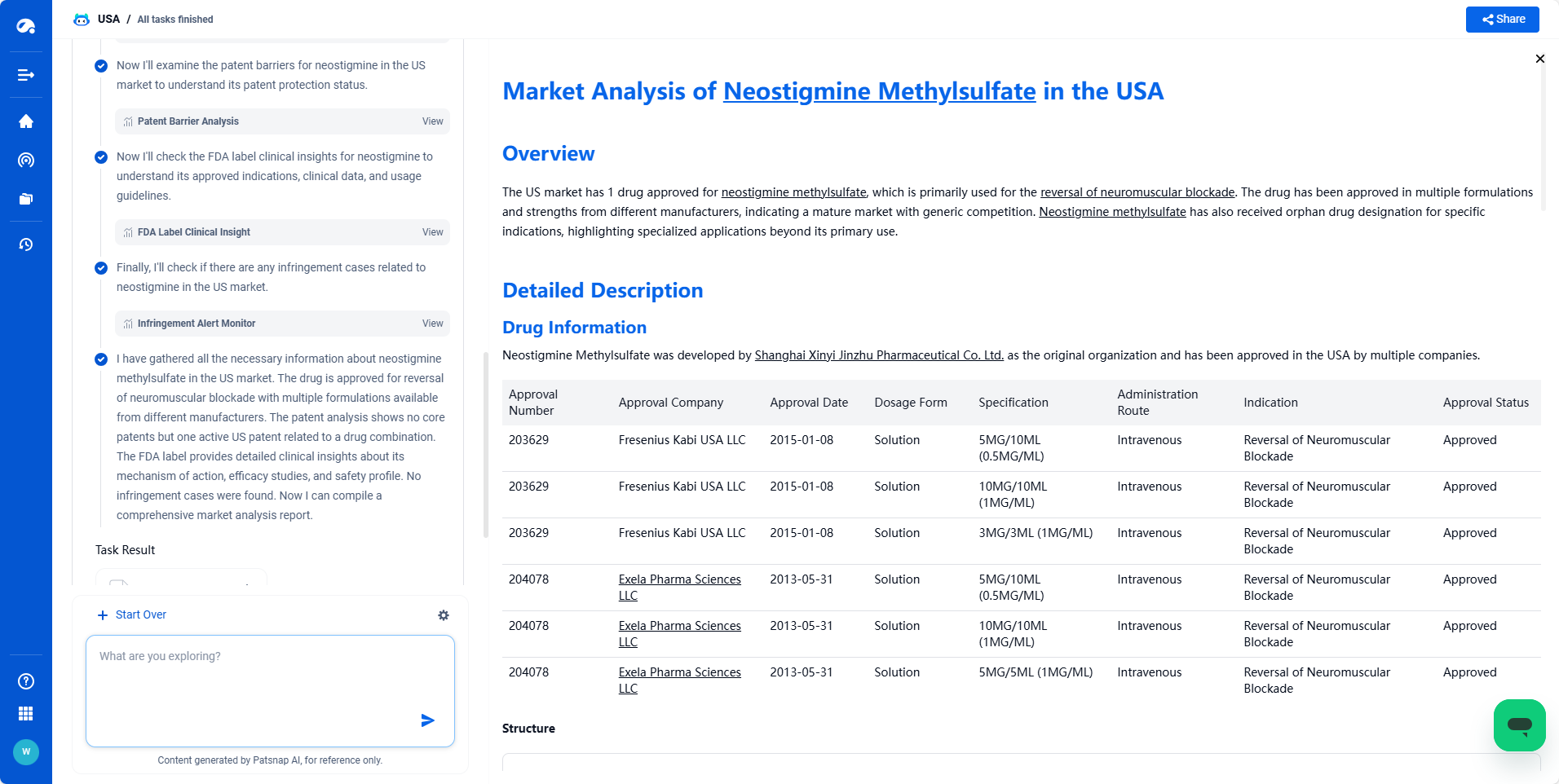This screenshot has width=1559, height=784.
Task: Open the folders icon in sidebar
Action: coord(26,199)
